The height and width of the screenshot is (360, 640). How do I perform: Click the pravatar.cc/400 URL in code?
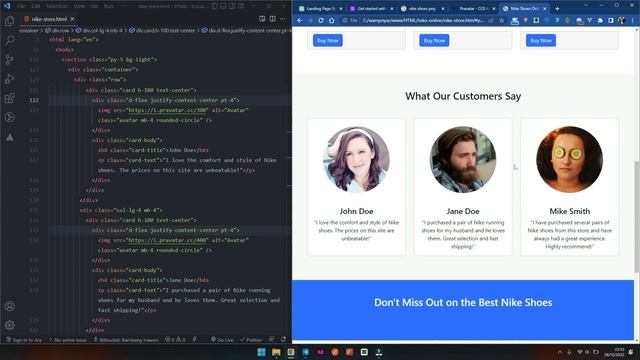168,240
